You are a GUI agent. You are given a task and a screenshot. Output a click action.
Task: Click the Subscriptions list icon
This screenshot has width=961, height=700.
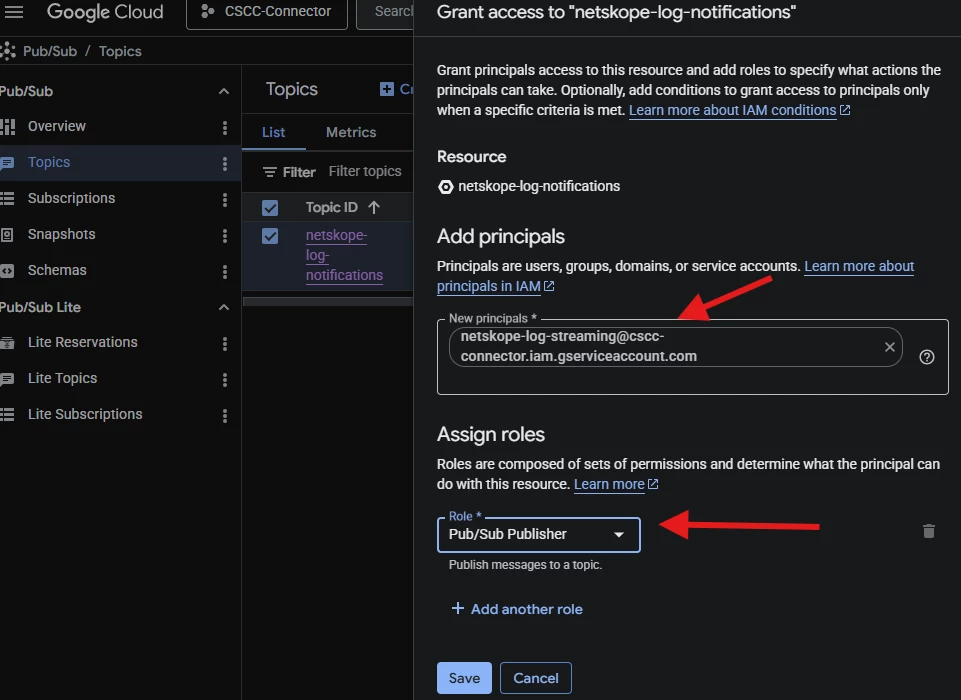tap(7, 198)
